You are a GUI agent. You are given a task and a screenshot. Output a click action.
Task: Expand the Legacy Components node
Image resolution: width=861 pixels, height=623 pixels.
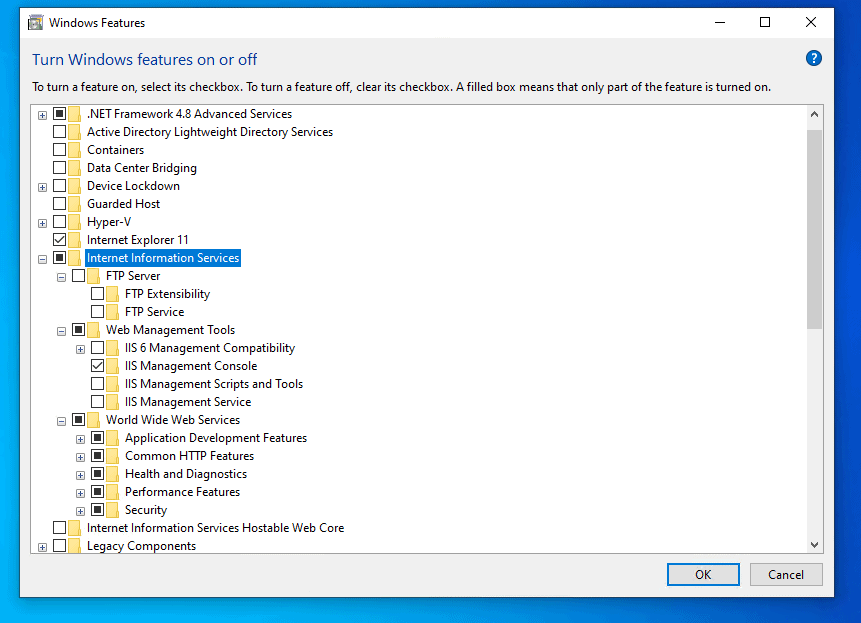click(42, 547)
